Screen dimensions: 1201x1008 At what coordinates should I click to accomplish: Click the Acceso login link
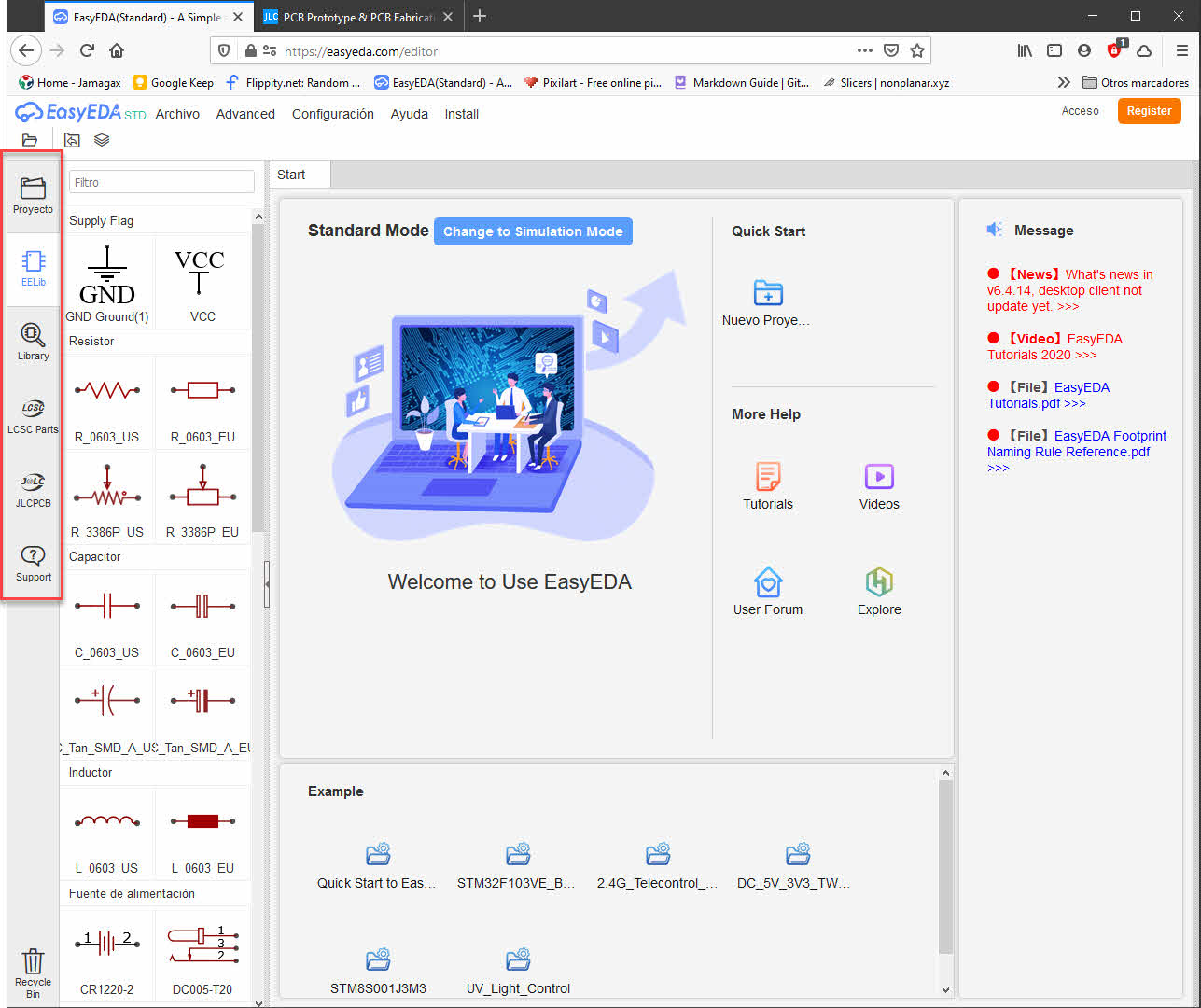(x=1080, y=111)
